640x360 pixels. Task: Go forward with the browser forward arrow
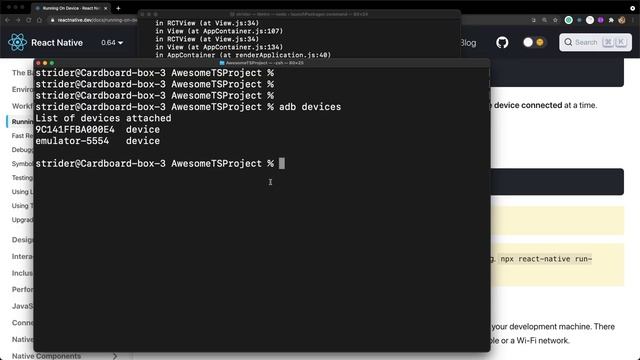point(18,20)
